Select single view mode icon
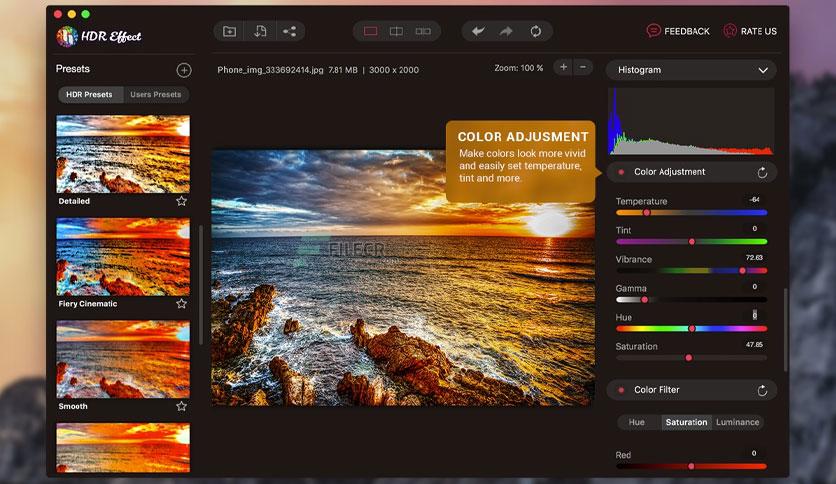The height and width of the screenshot is (484, 836). (371, 31)
